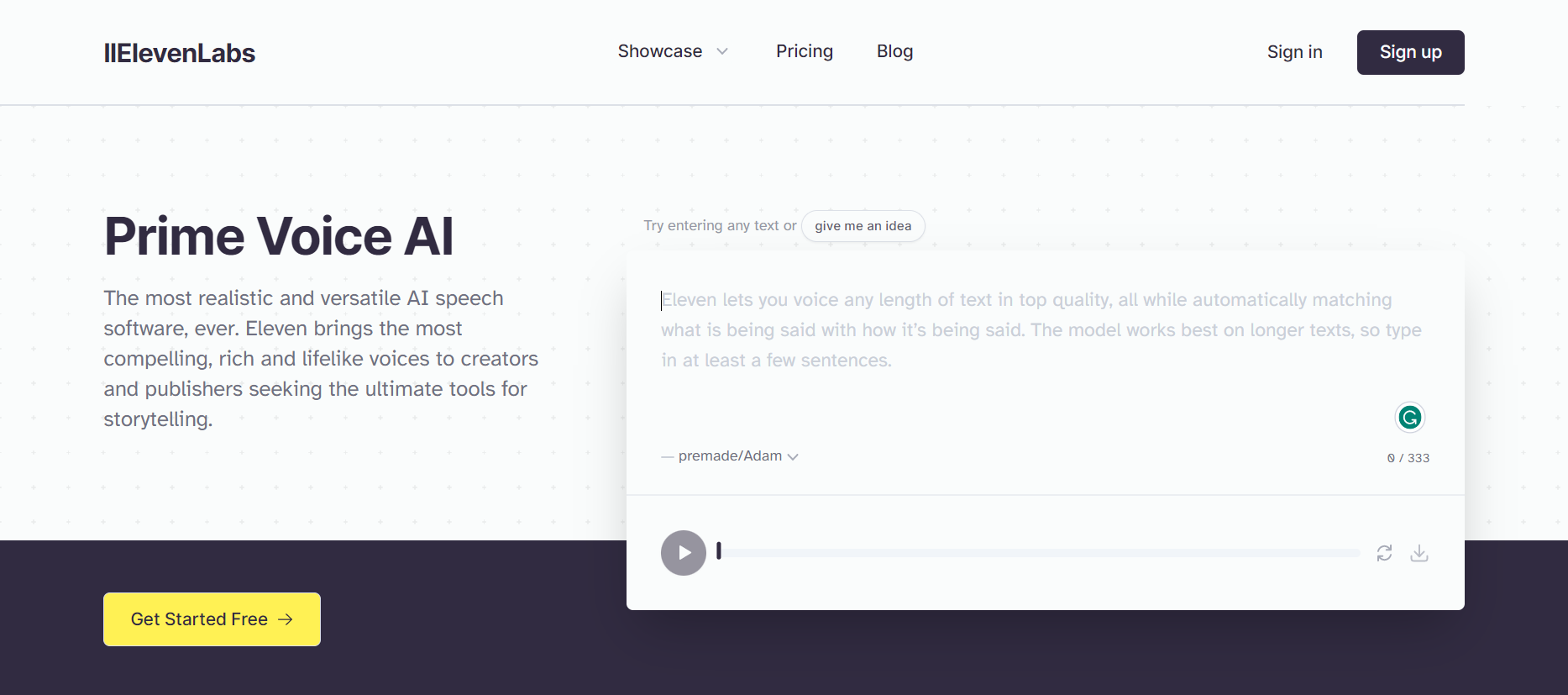Open the Blog page
The height and width of the screenshot is (695, 1568).
click(894, 51)
